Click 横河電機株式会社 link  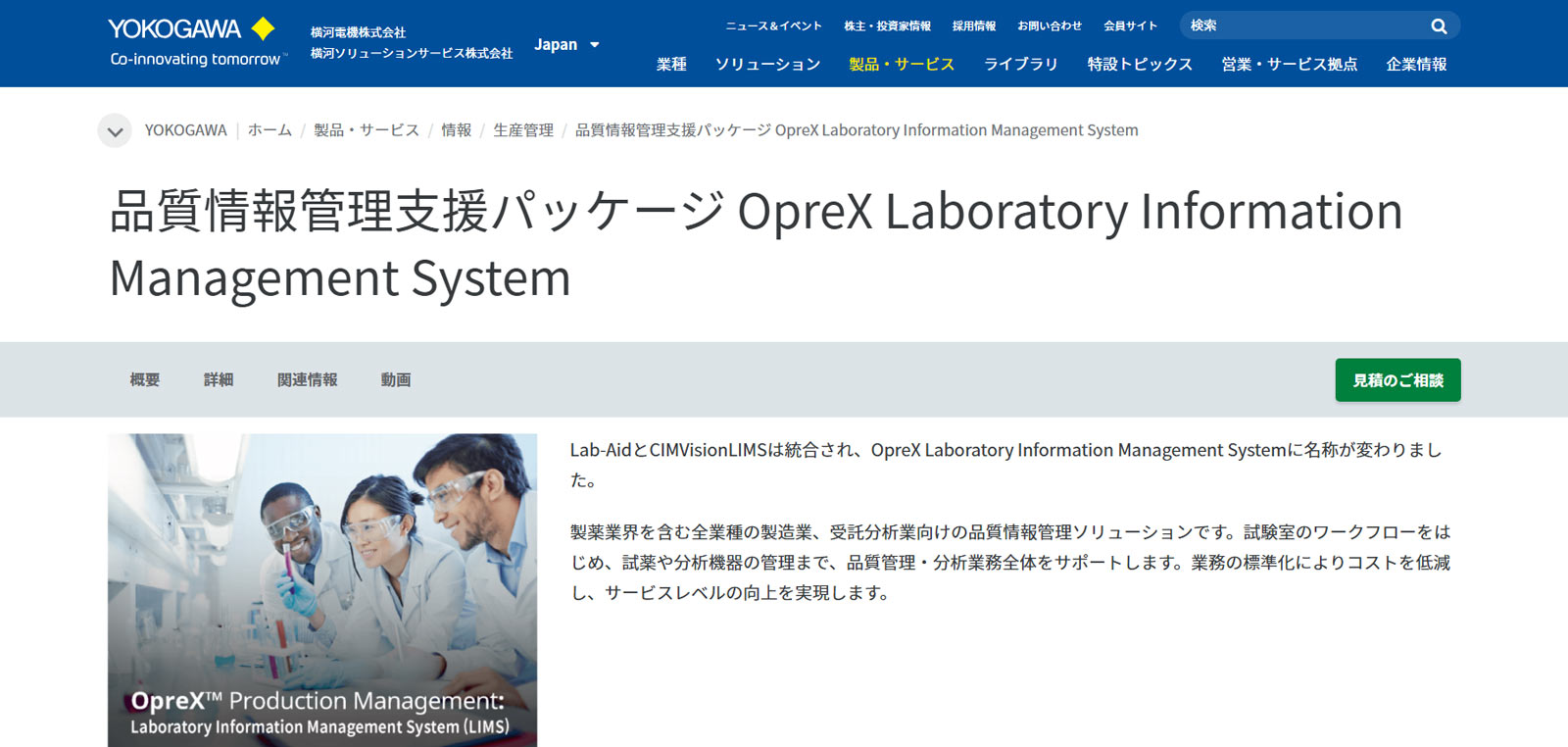pos(358,32)
